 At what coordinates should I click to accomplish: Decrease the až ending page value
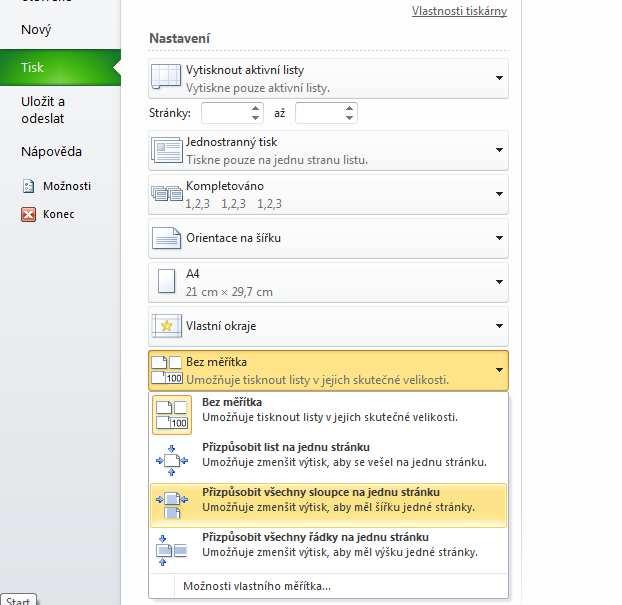tap(349, 118)
